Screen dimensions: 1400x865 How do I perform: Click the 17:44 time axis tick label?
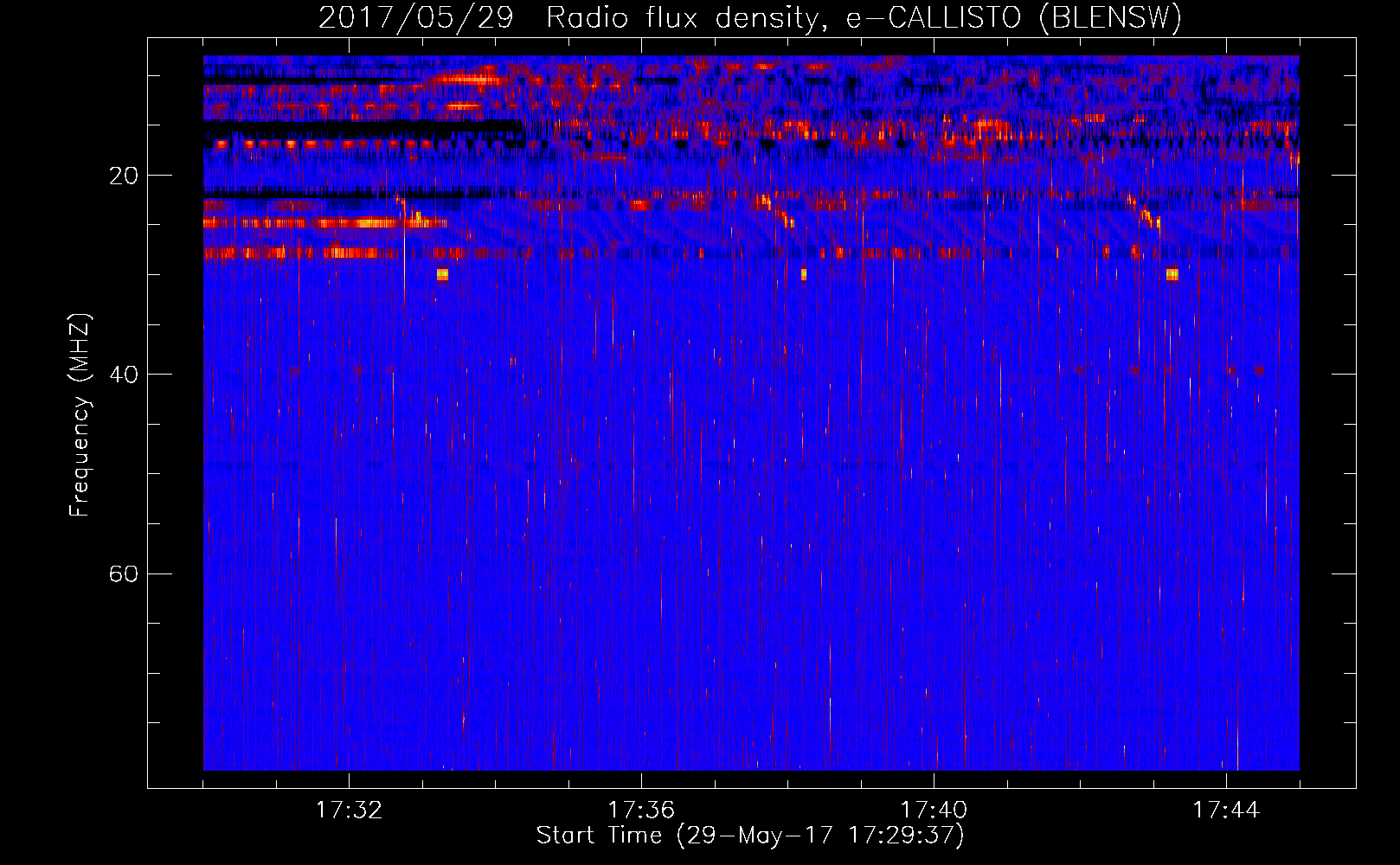click(1226, 811)
